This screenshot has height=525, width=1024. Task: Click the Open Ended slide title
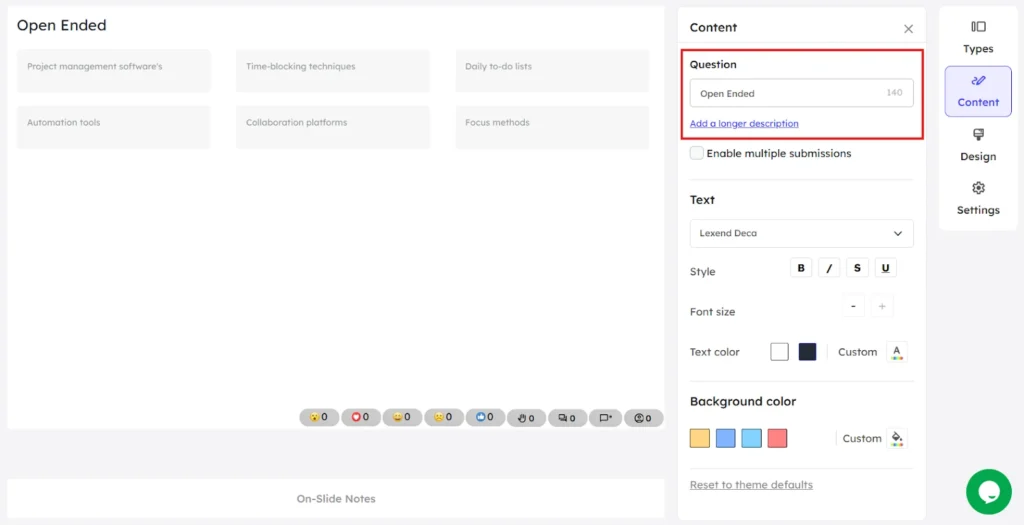[61, 25]
